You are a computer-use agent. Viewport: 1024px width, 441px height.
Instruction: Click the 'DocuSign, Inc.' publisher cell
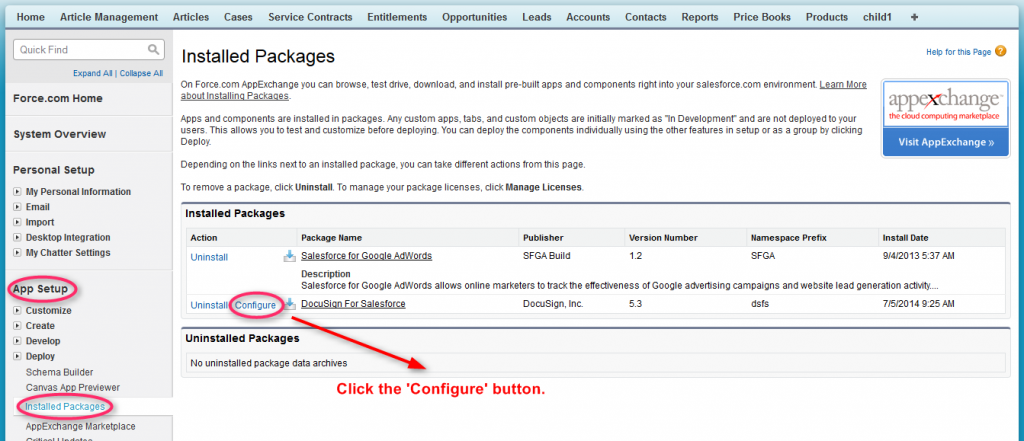click(553, 304)
